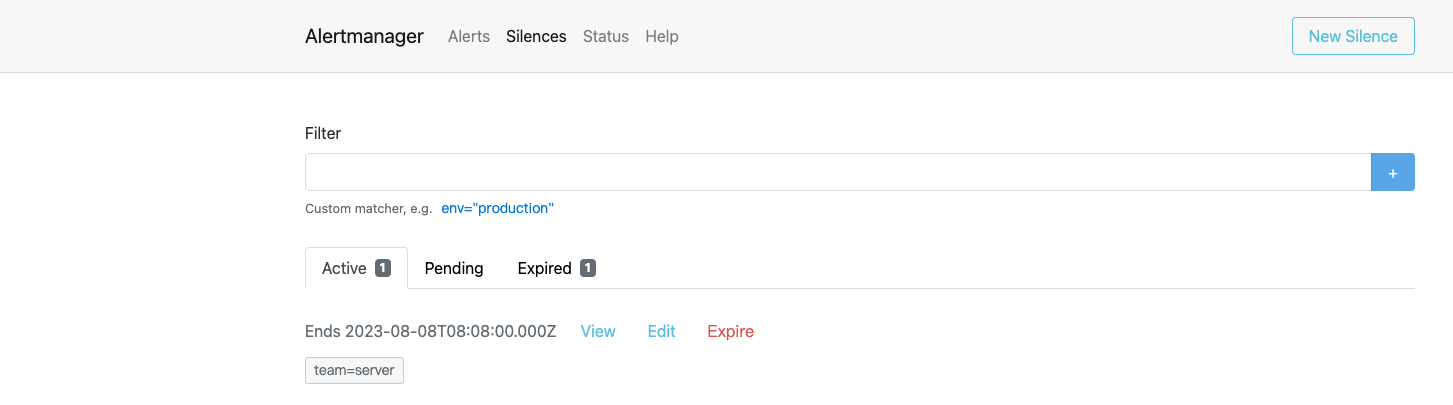Open the Help link in navbar
The height and width of the screenshot is (405, 1453).
[x=662, y=36]
